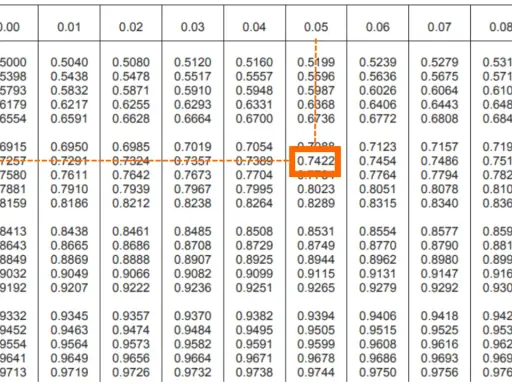Screen dimensions: 512x384
Task: Select the value 0.7422
Action: point(316,161)
